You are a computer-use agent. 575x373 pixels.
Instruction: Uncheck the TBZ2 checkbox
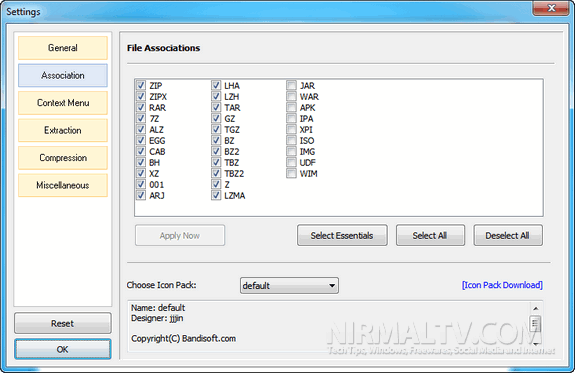[x=216, y=173]
